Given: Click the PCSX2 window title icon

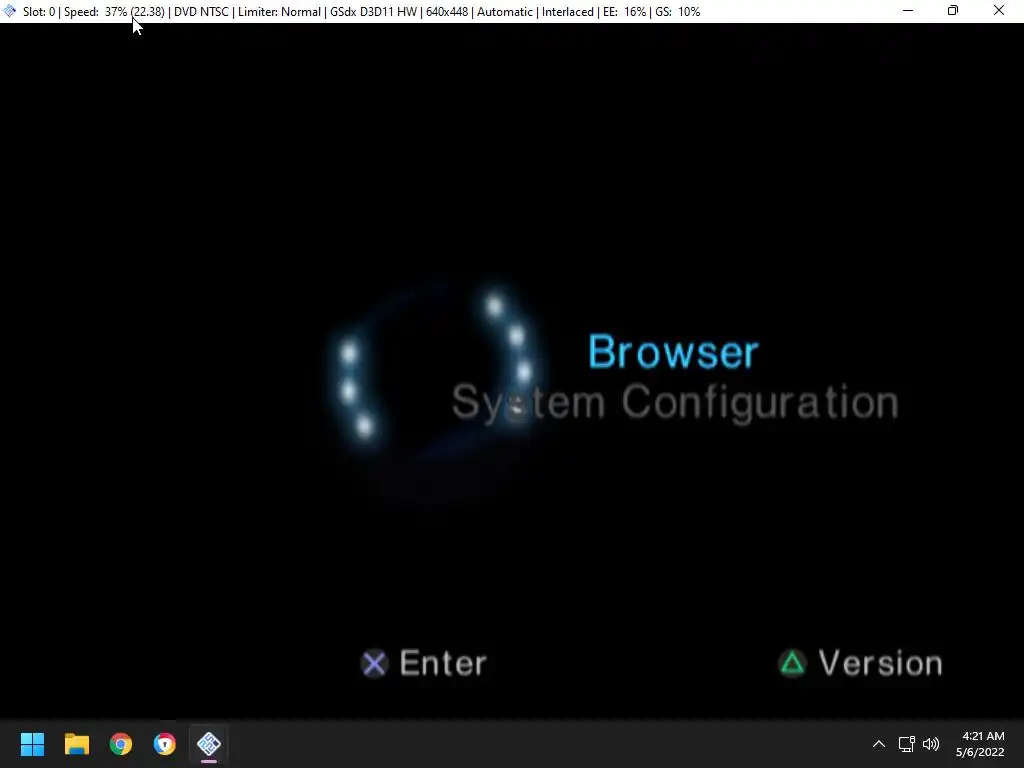Looking at the screenshot, I should pyautogui.click(x=10, y=11).
